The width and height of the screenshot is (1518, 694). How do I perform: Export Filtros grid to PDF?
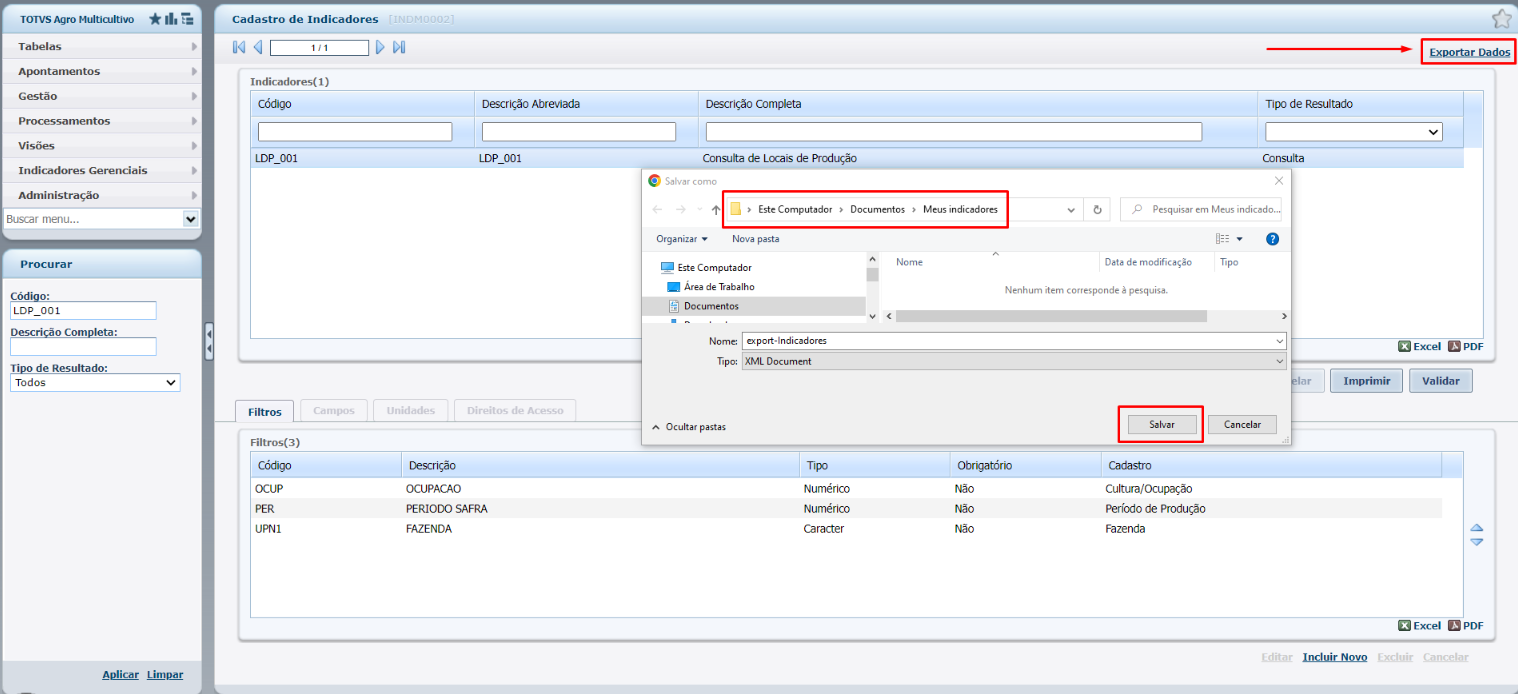pyautogui.click(x=1466, y=625)
